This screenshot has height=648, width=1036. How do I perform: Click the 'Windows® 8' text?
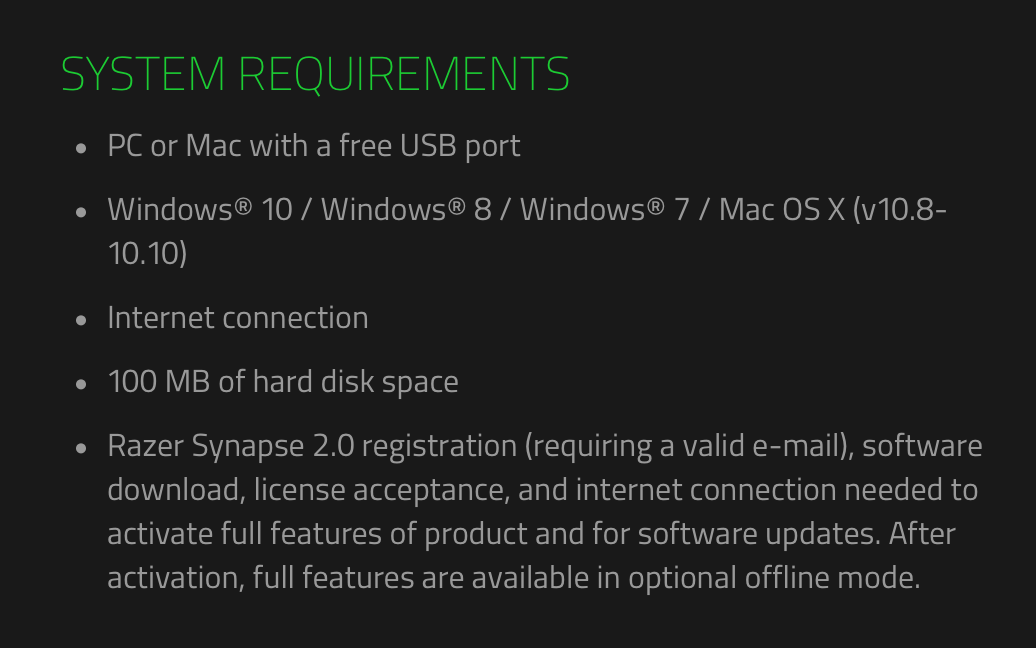click(406, 210)
